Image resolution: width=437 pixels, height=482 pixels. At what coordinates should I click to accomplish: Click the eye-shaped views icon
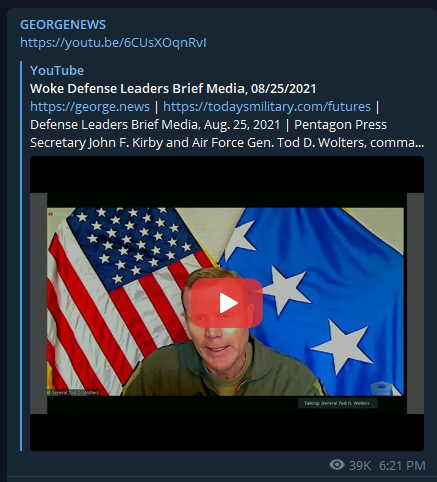pyautogui.click(x=337, y=465)
